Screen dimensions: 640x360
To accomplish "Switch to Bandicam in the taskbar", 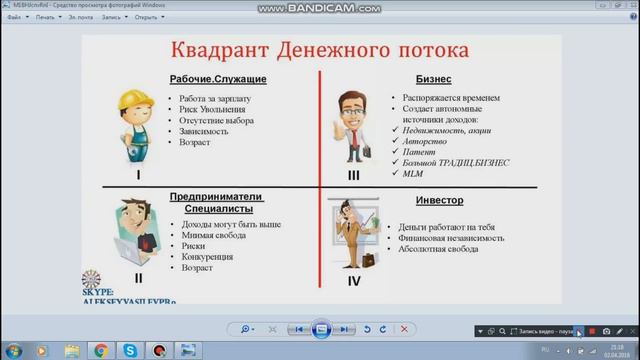I will pos(160,351).
